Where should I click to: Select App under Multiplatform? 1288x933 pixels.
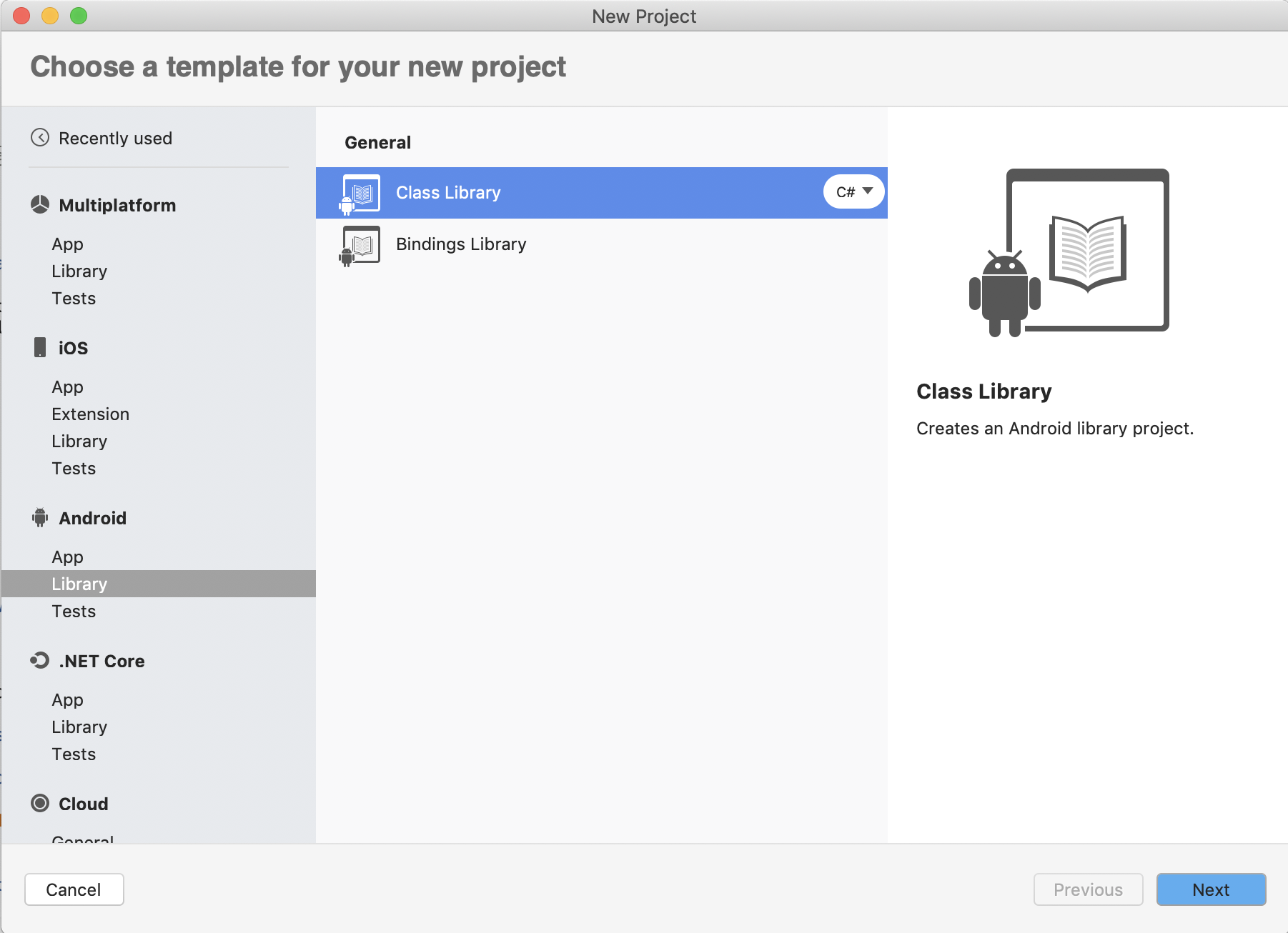[67, 244]
